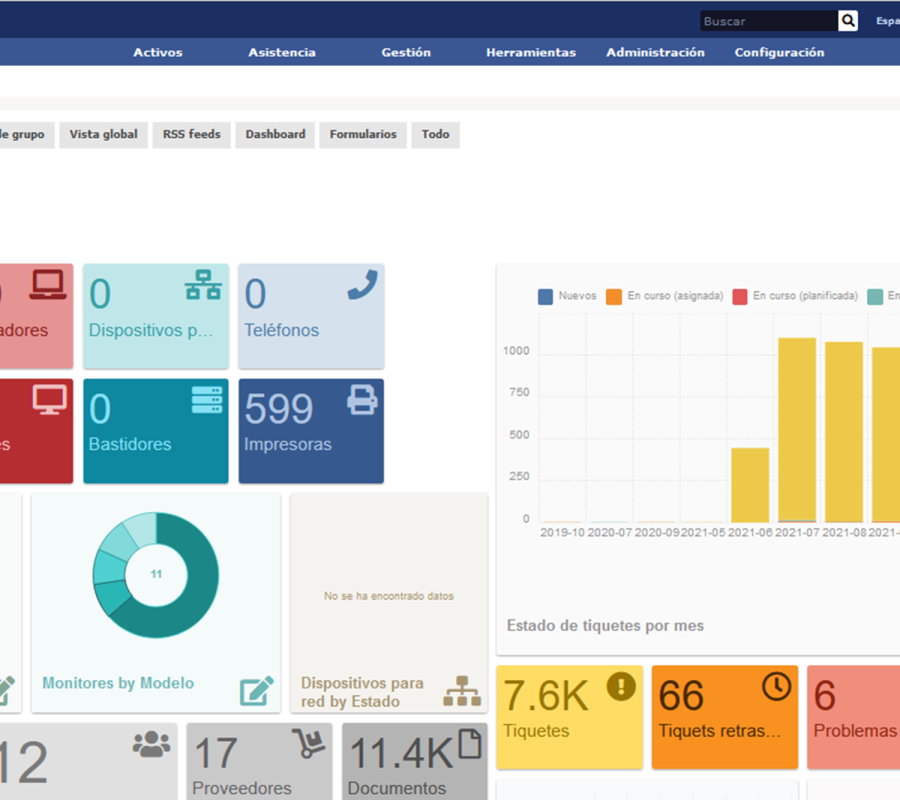Screen dimensions: 900x800
Task: Open the Bastidores count card
Action: click(x=156, y=431)
